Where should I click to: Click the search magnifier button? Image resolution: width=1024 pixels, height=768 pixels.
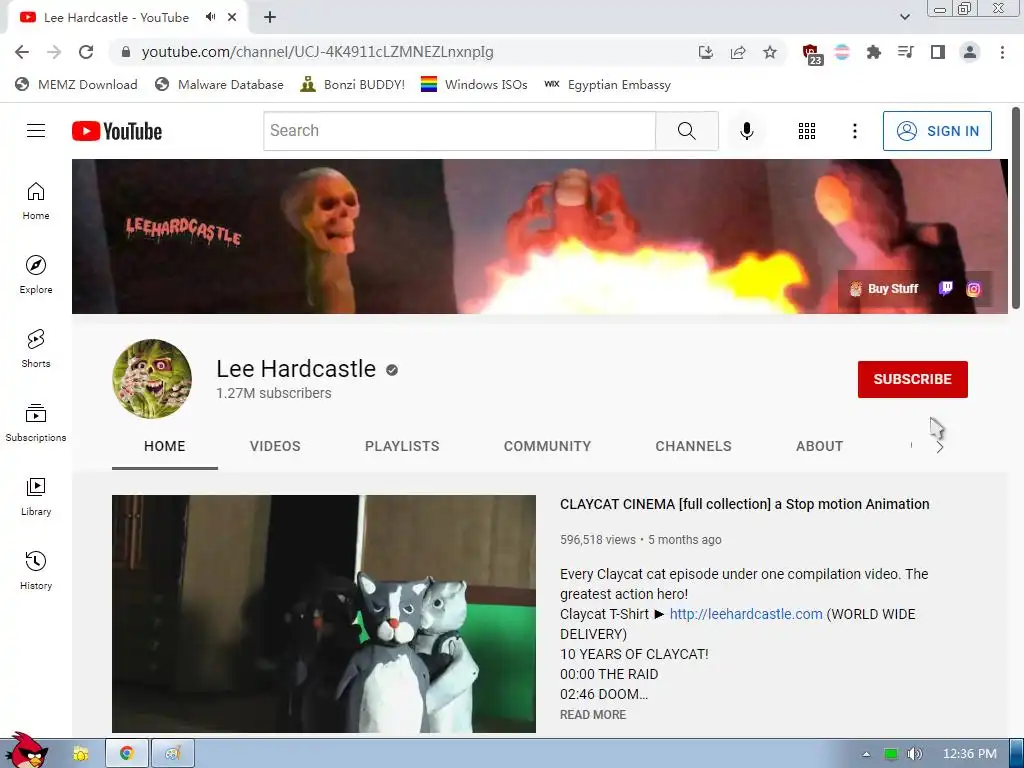pyautogui.click(x=686, y=131)
